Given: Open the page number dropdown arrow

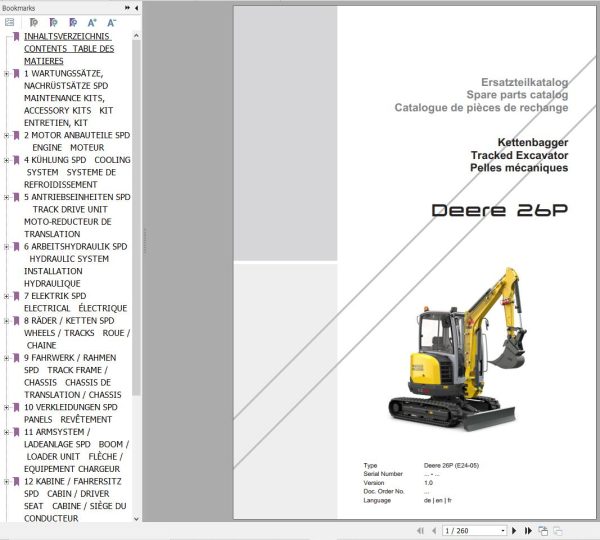Looking at the screenshot, I should (x=503, y=531).
